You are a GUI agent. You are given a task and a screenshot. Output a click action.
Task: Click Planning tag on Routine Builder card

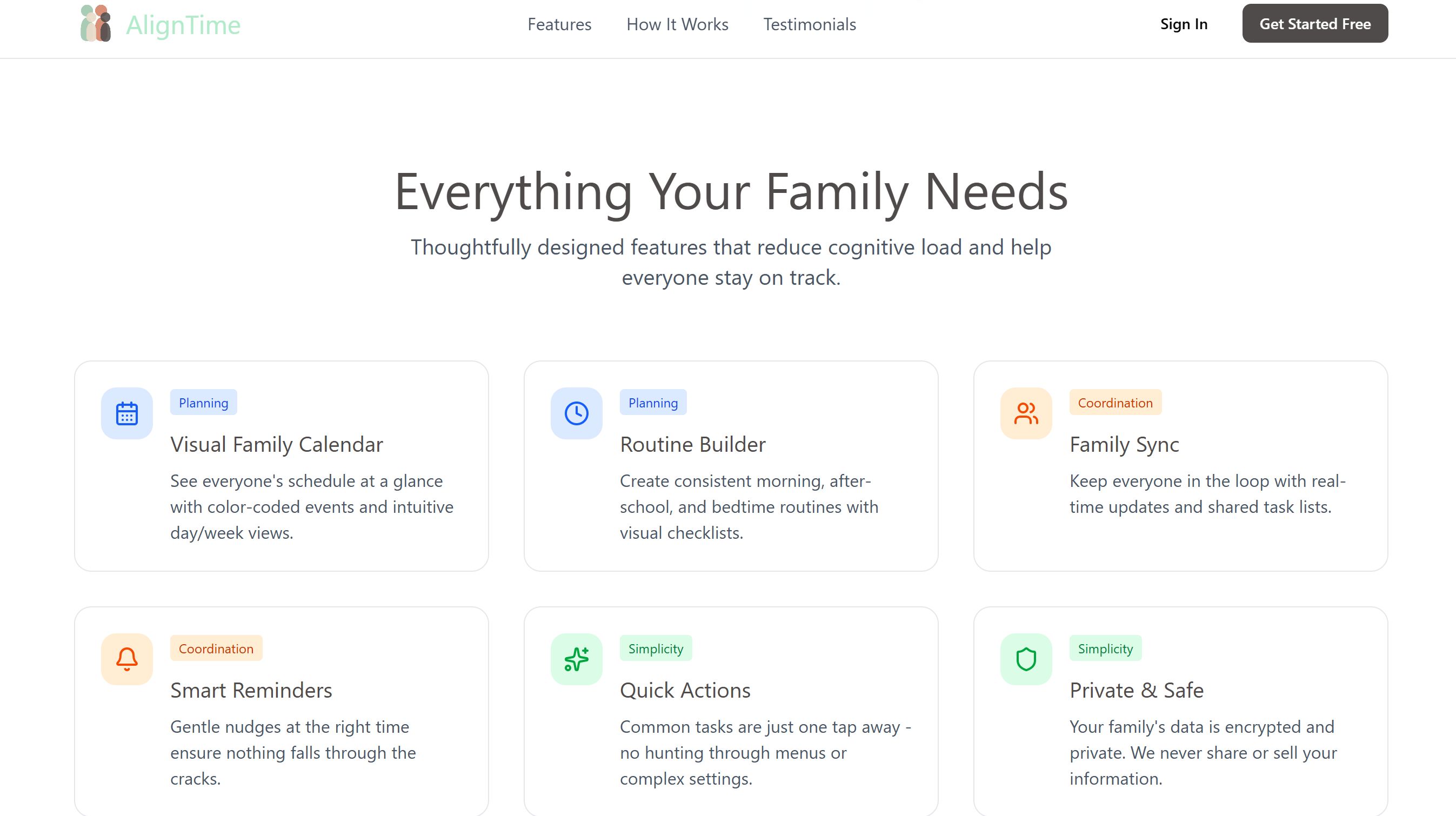[x=653, y=403]
